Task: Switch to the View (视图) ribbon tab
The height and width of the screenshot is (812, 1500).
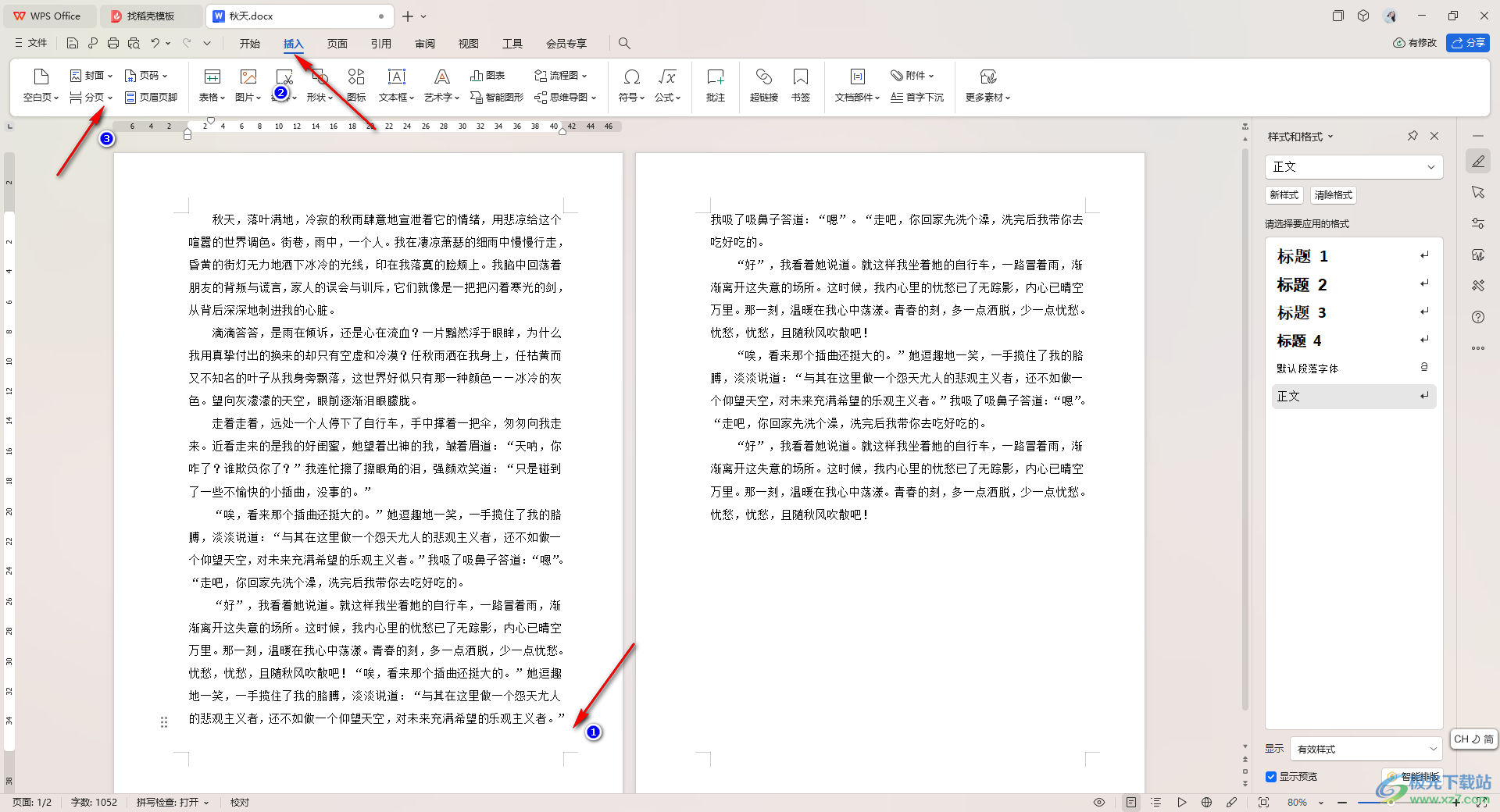Action: pos(469,44)
